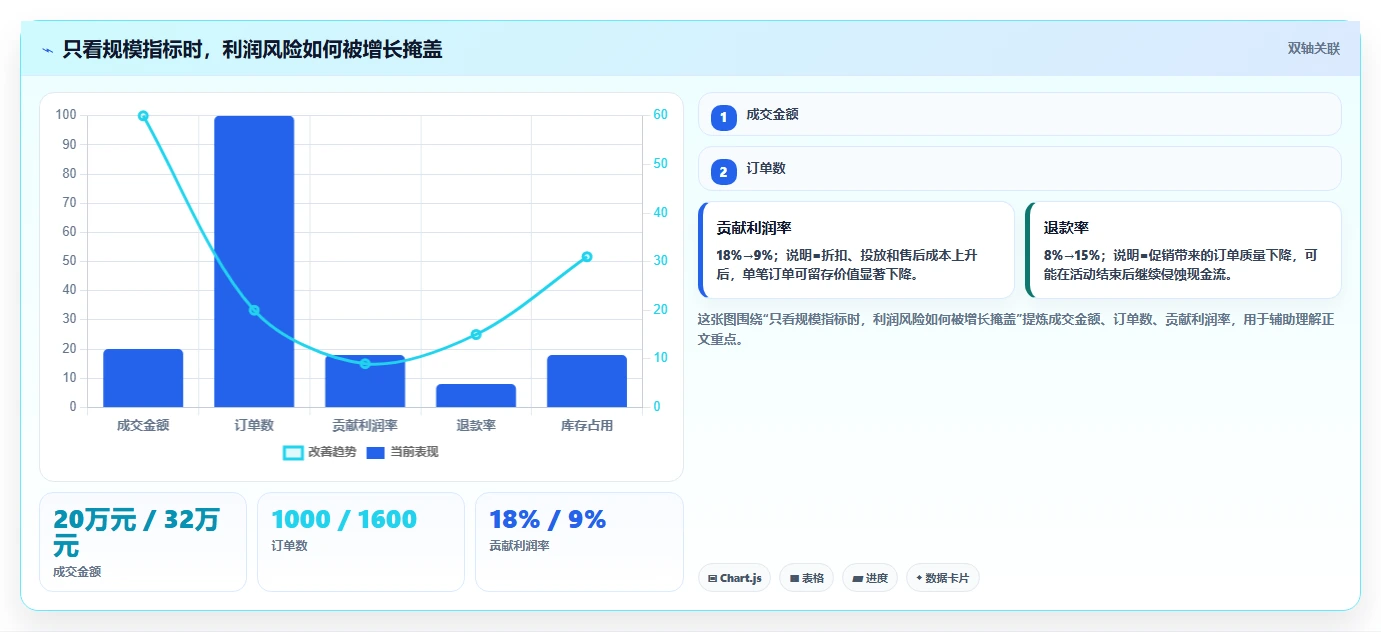This screenshot has width=1381, height=632.
Task: Click the x-axis label 退款率
Action: point(476,425)
